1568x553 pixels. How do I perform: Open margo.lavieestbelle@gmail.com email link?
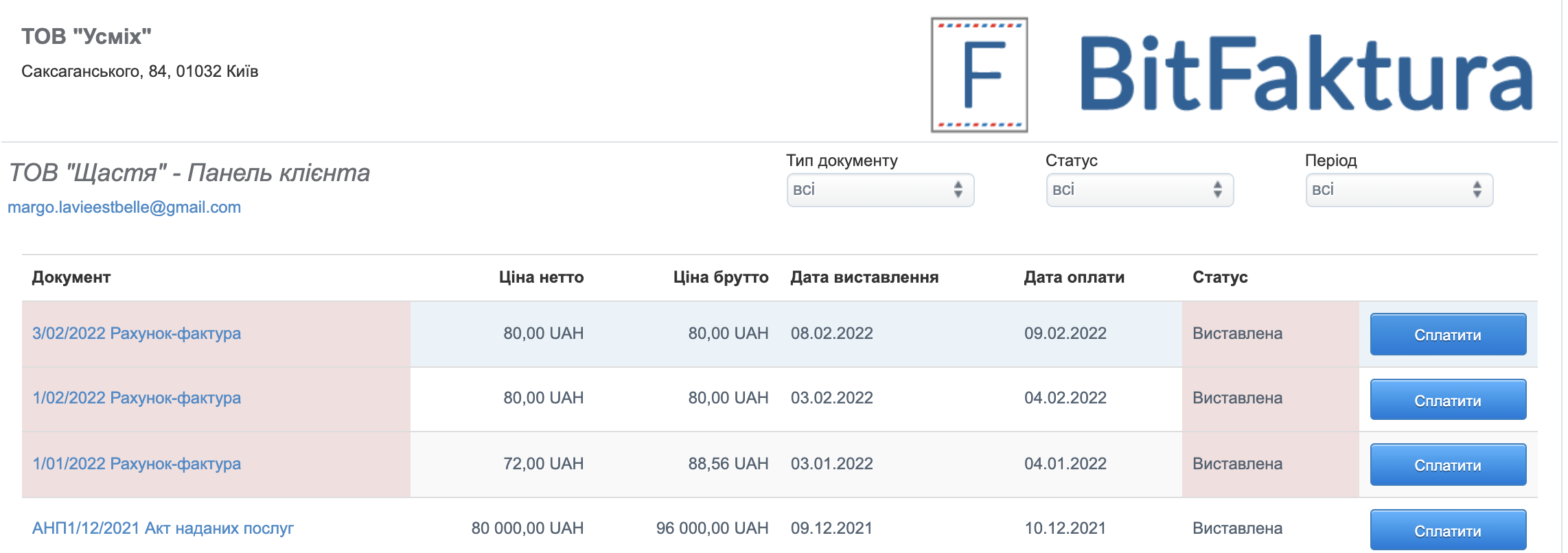(124, 207)
